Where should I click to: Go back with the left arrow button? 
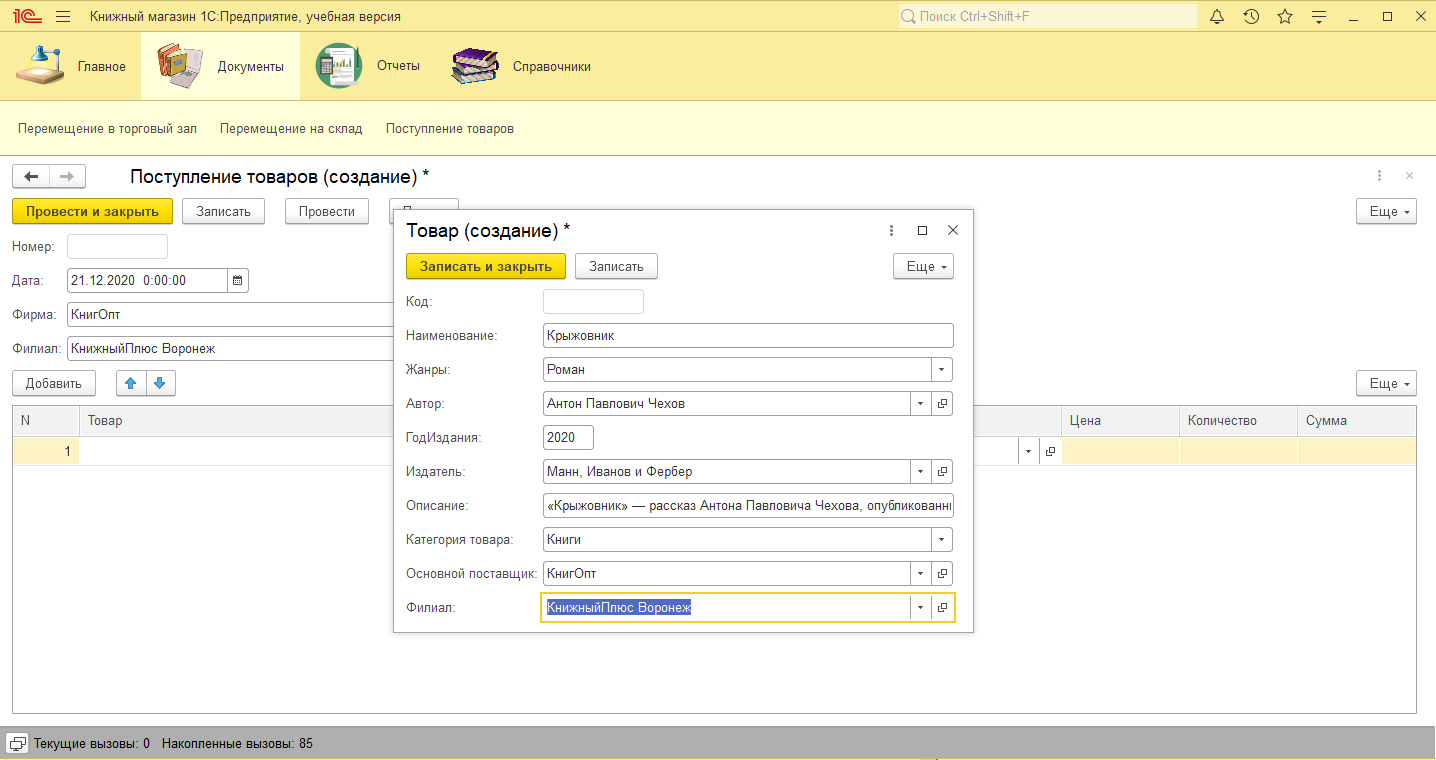(31, 176)
